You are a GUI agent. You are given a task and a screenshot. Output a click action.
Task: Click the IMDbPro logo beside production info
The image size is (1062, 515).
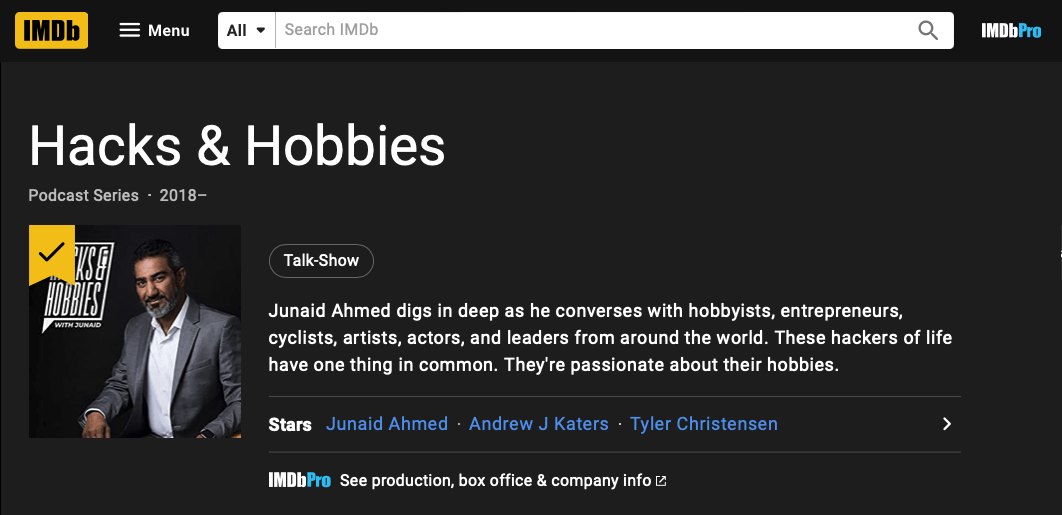(x=299, y=481)
